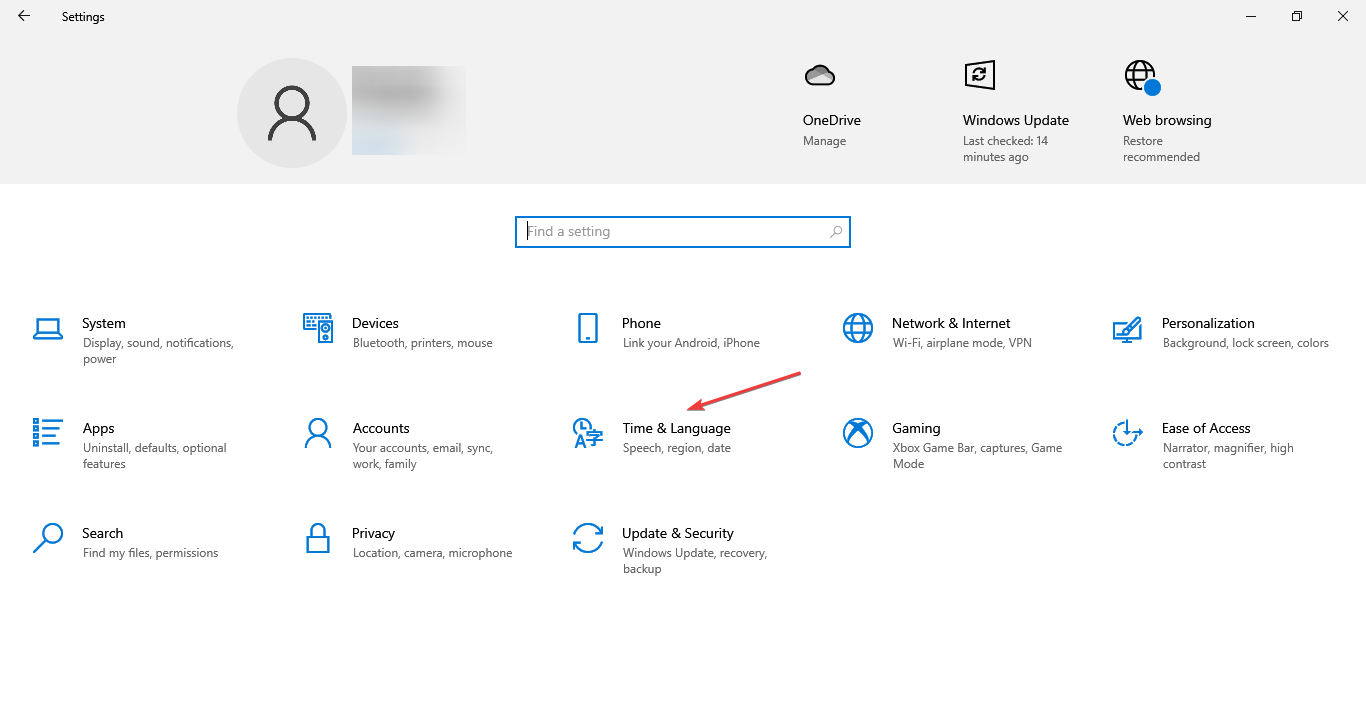Click the Apps list icon

click(48, 432)
